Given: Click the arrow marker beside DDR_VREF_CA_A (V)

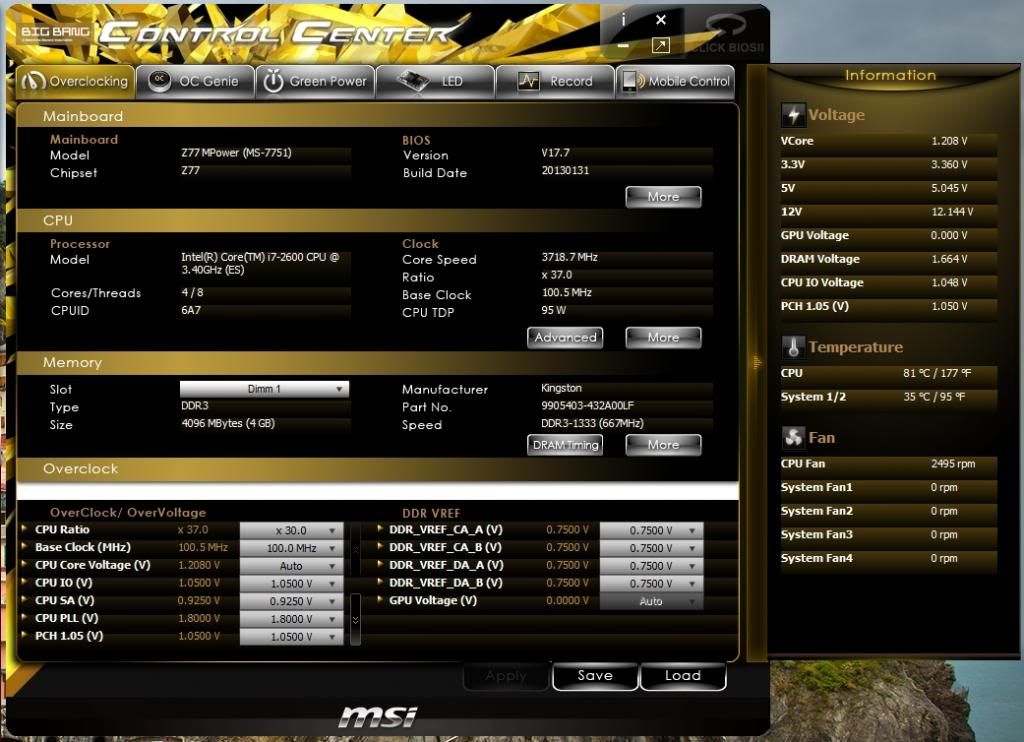Looking at the screenshot, I should coord(379,528).
